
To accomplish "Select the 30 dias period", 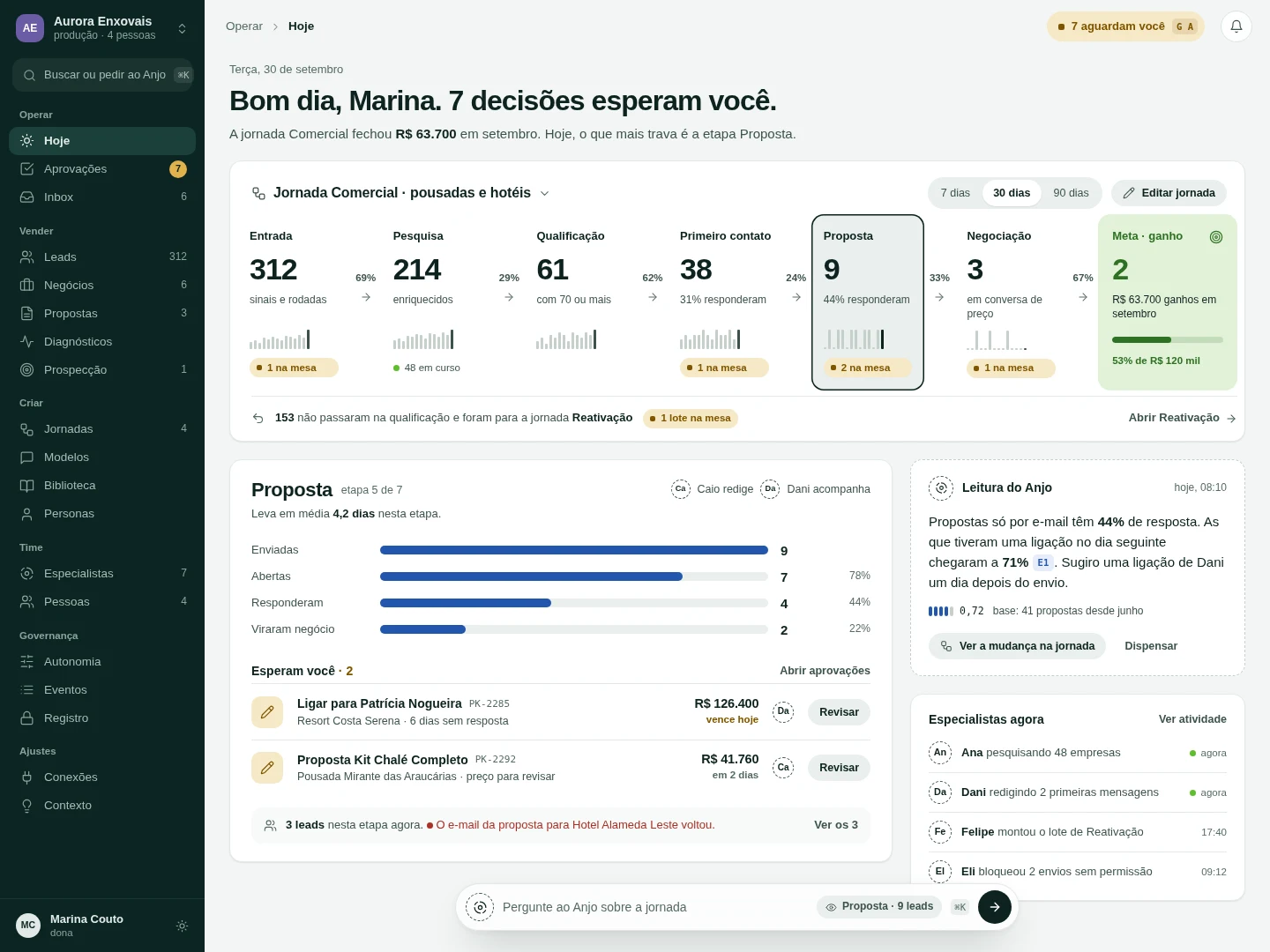I will pos(1012,193).
